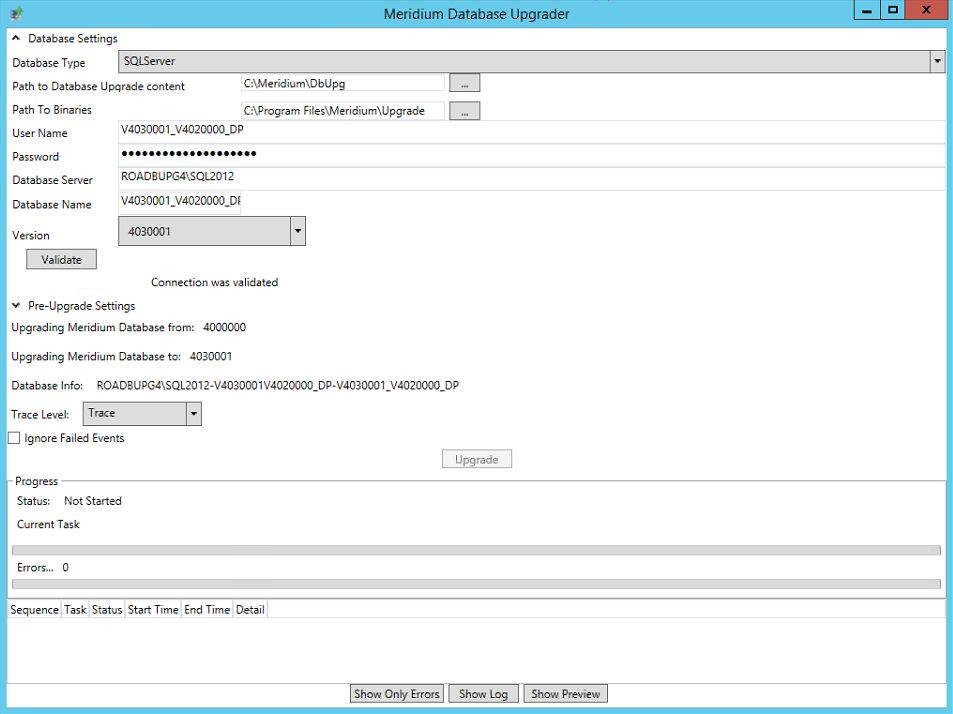953x714 pixels.
Task: Click the Upgrade button
Action: click(476, 459)
